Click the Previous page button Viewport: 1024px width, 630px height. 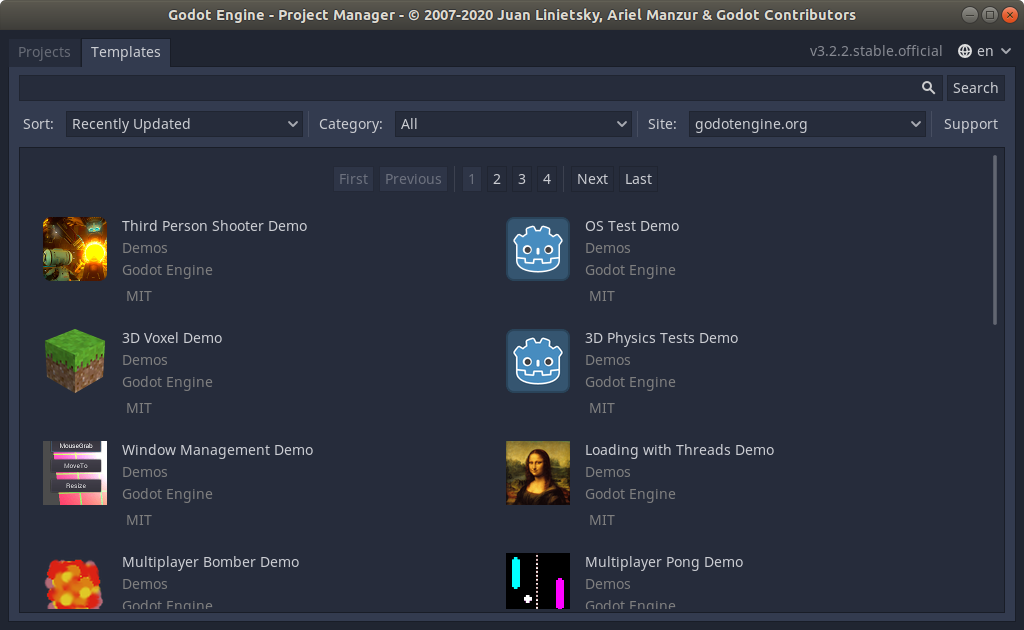coord(413,179)
